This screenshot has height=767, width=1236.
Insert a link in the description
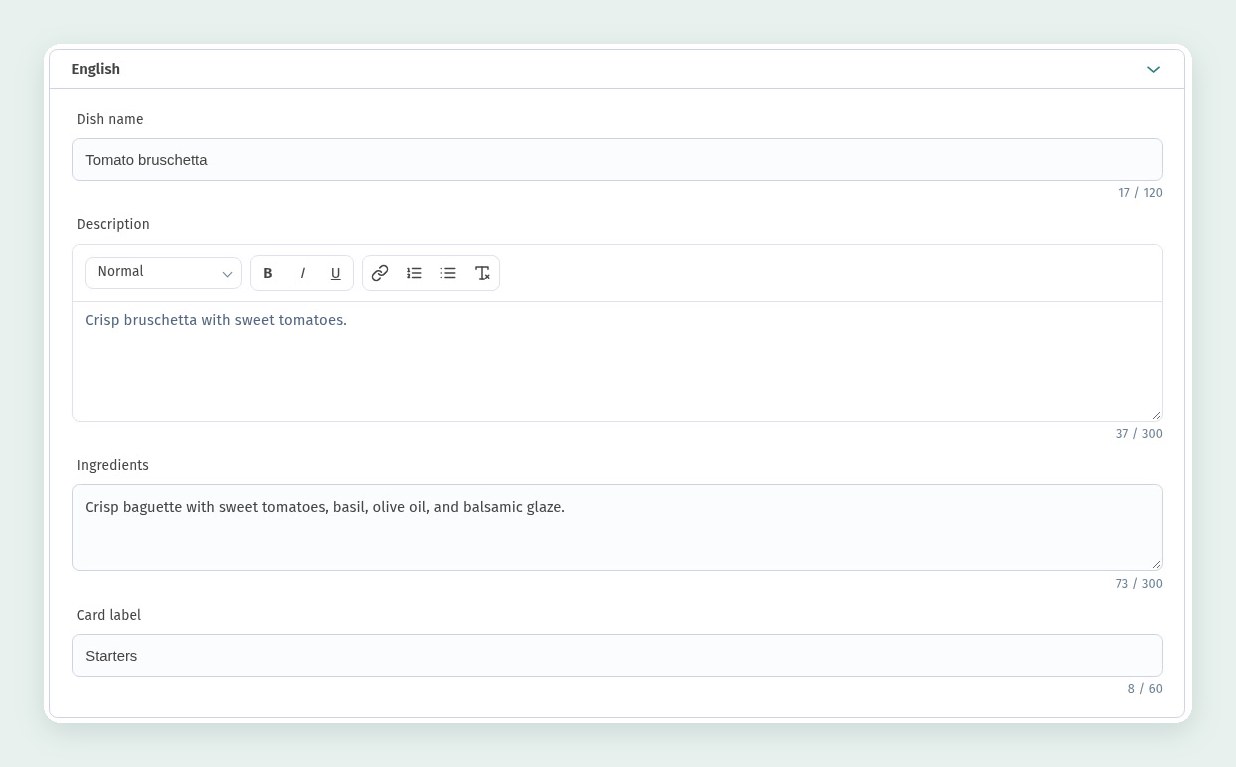[380, 273]
